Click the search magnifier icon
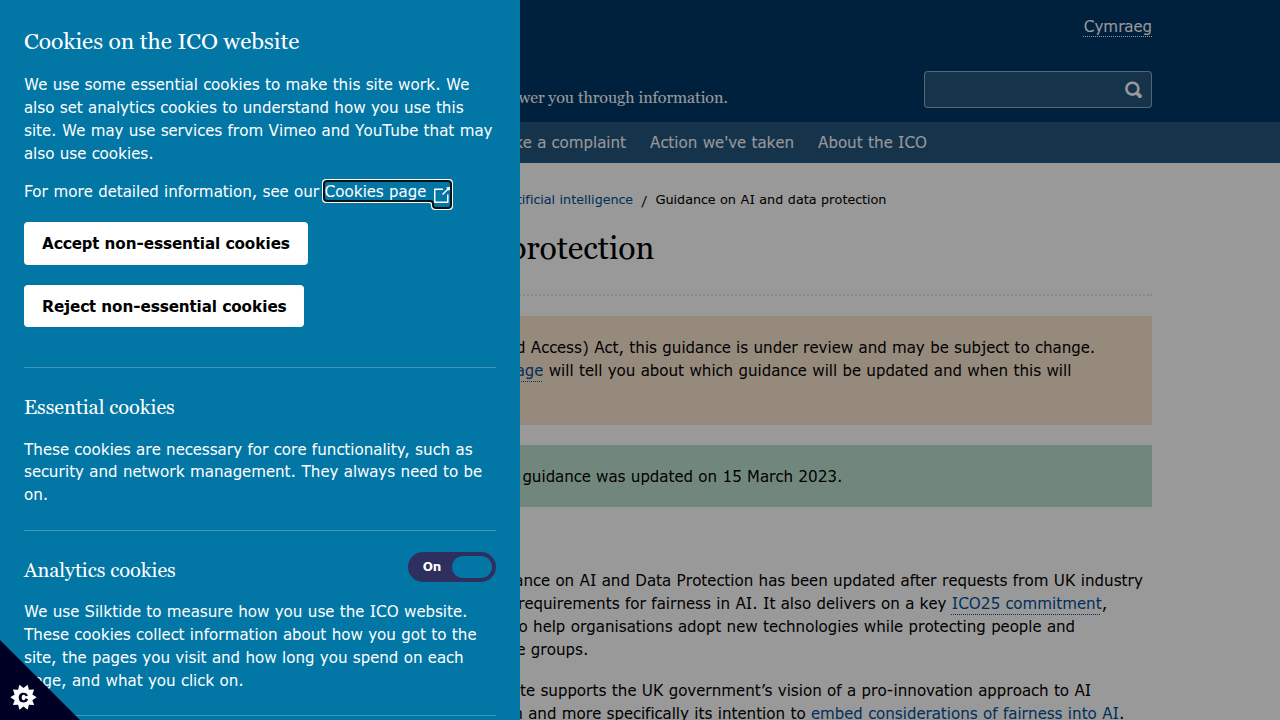 pos(1133,90)
